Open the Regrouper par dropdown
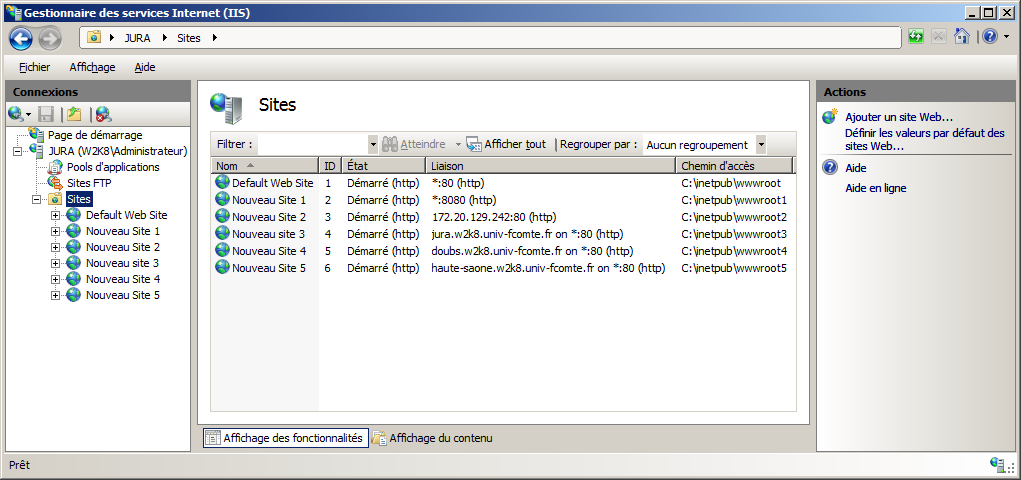This screenshot has height=480, width=1021. (760, 144)
